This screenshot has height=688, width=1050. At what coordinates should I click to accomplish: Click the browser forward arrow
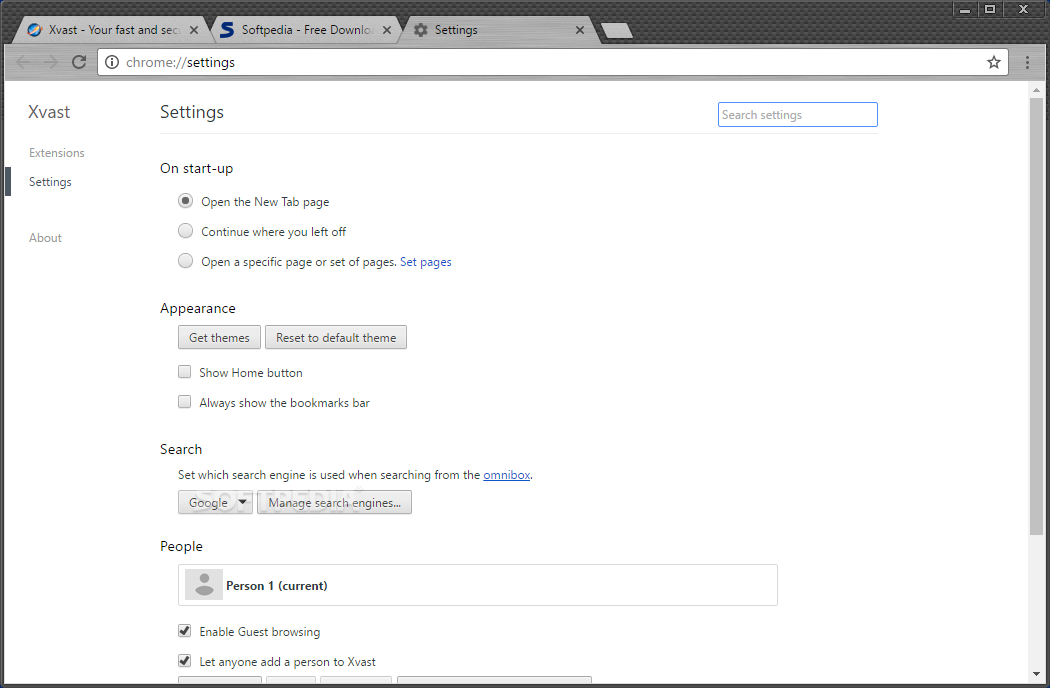(x=51, y=62)
